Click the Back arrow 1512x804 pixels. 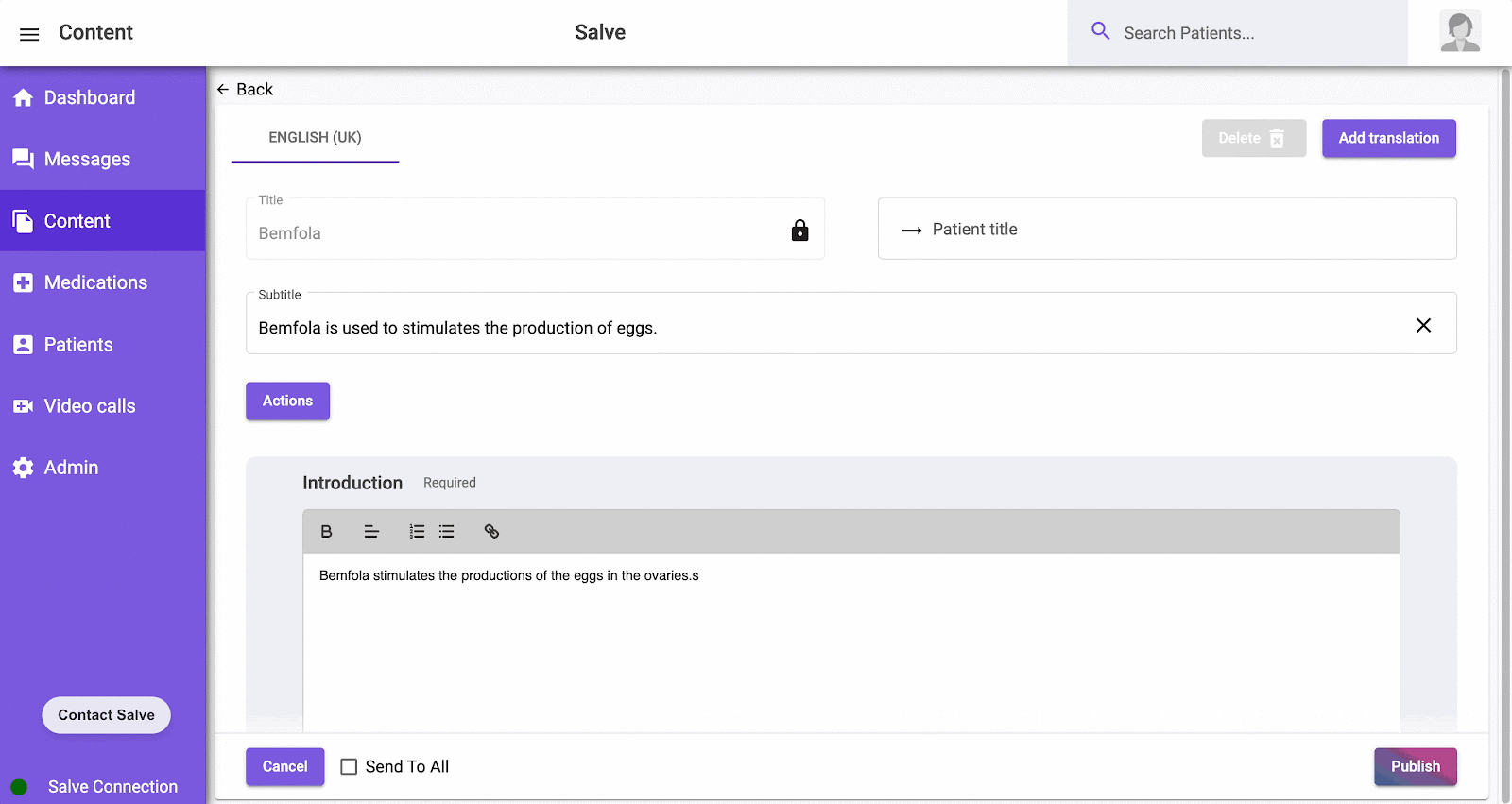click(x=223, y=89)
